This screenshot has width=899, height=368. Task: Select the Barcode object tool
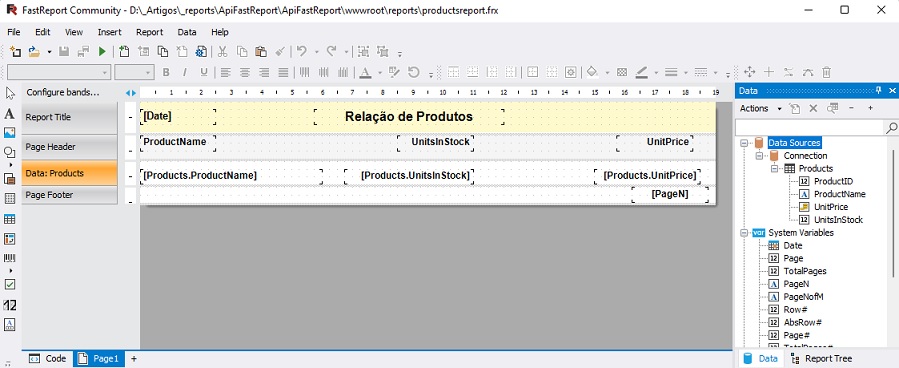point(9,259)
